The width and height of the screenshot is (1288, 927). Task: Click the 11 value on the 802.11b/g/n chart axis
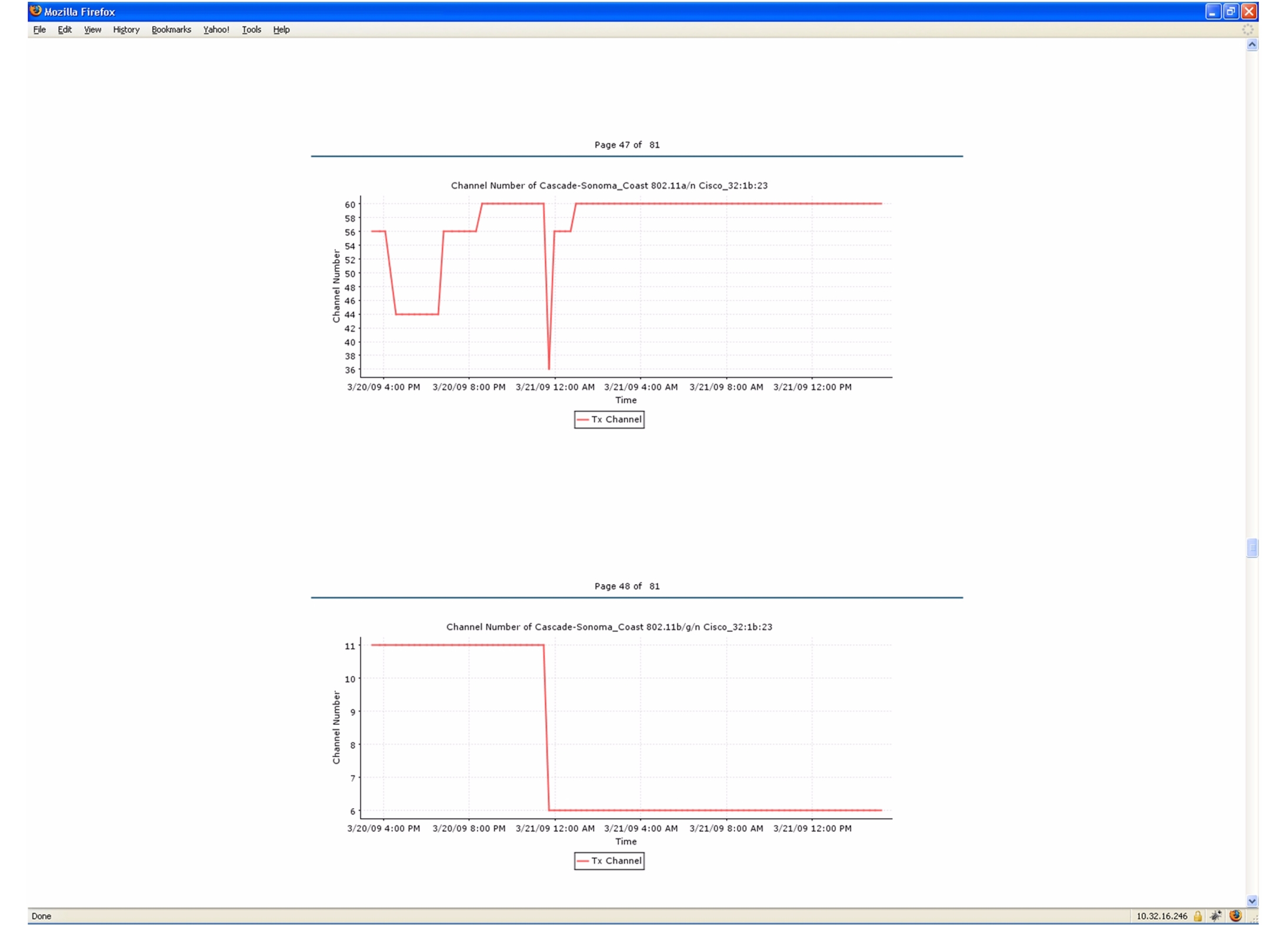click(x=350, y=646)
